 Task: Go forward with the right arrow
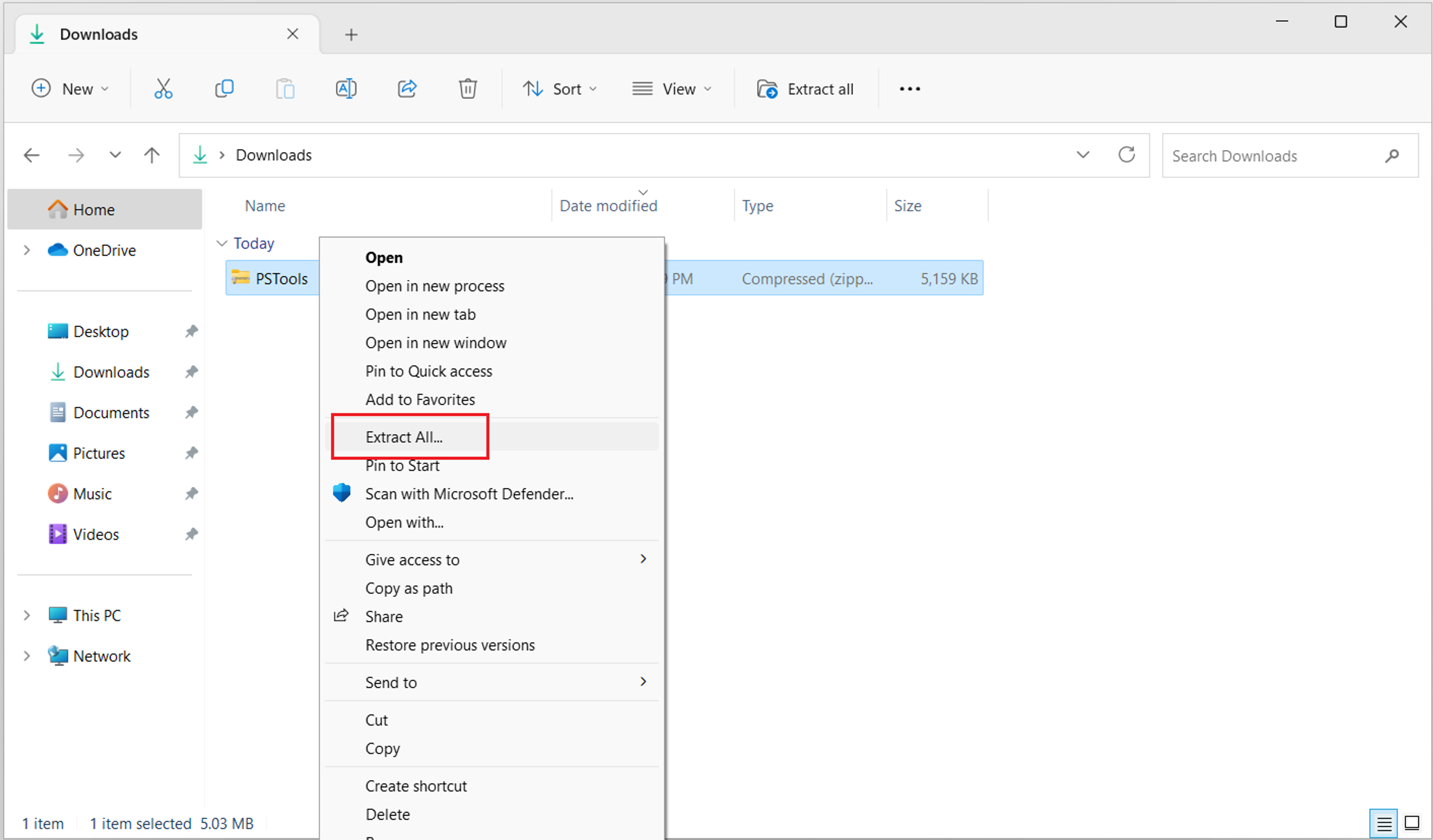(x=76, y=155)
